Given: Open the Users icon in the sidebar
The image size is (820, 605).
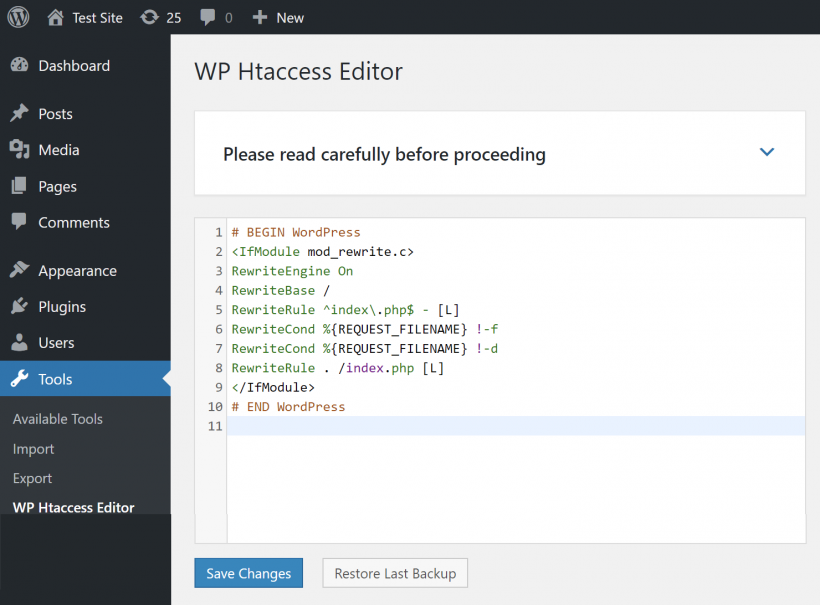Looking at the screenshot, I should pyautogui.click(x=21, y=342).
